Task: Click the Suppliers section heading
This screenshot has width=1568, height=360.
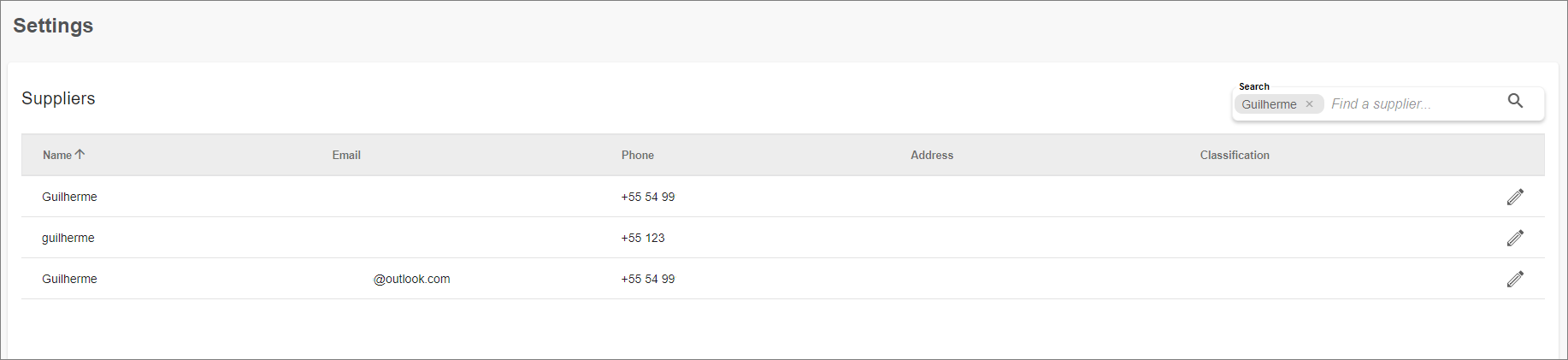Action: tap(58, 98)
